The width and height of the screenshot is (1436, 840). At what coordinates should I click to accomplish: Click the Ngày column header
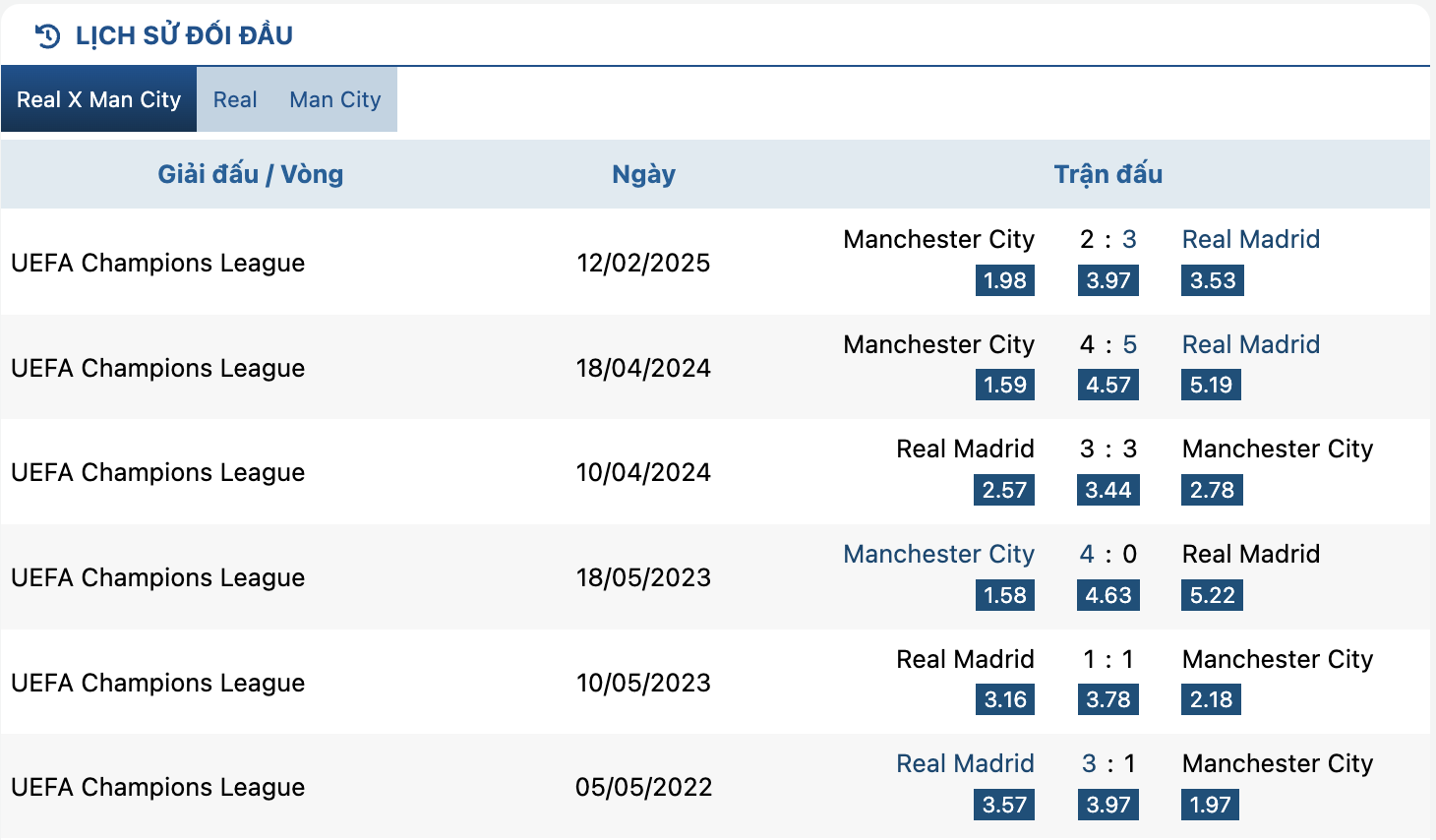coord(643,174)
